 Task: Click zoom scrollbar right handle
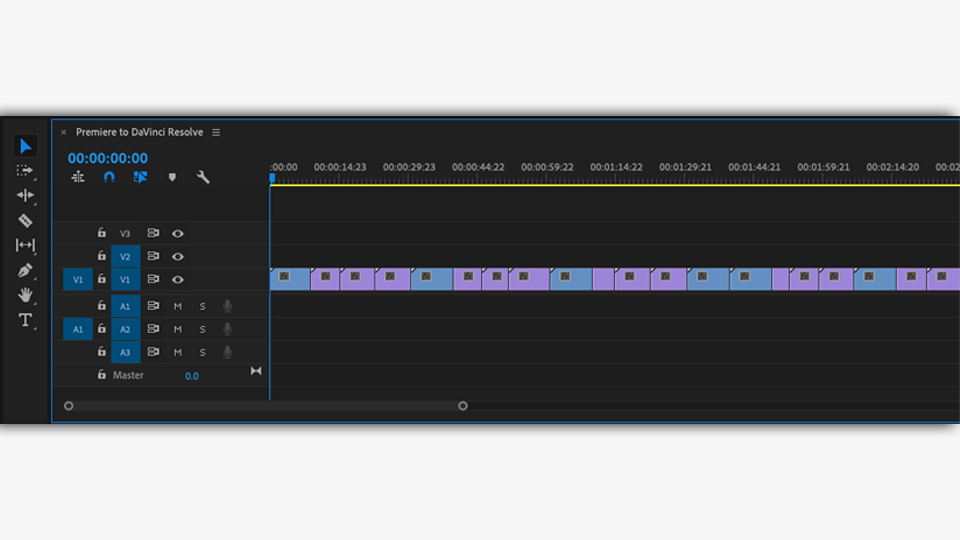pyautogui.click(x=463, y=406)
